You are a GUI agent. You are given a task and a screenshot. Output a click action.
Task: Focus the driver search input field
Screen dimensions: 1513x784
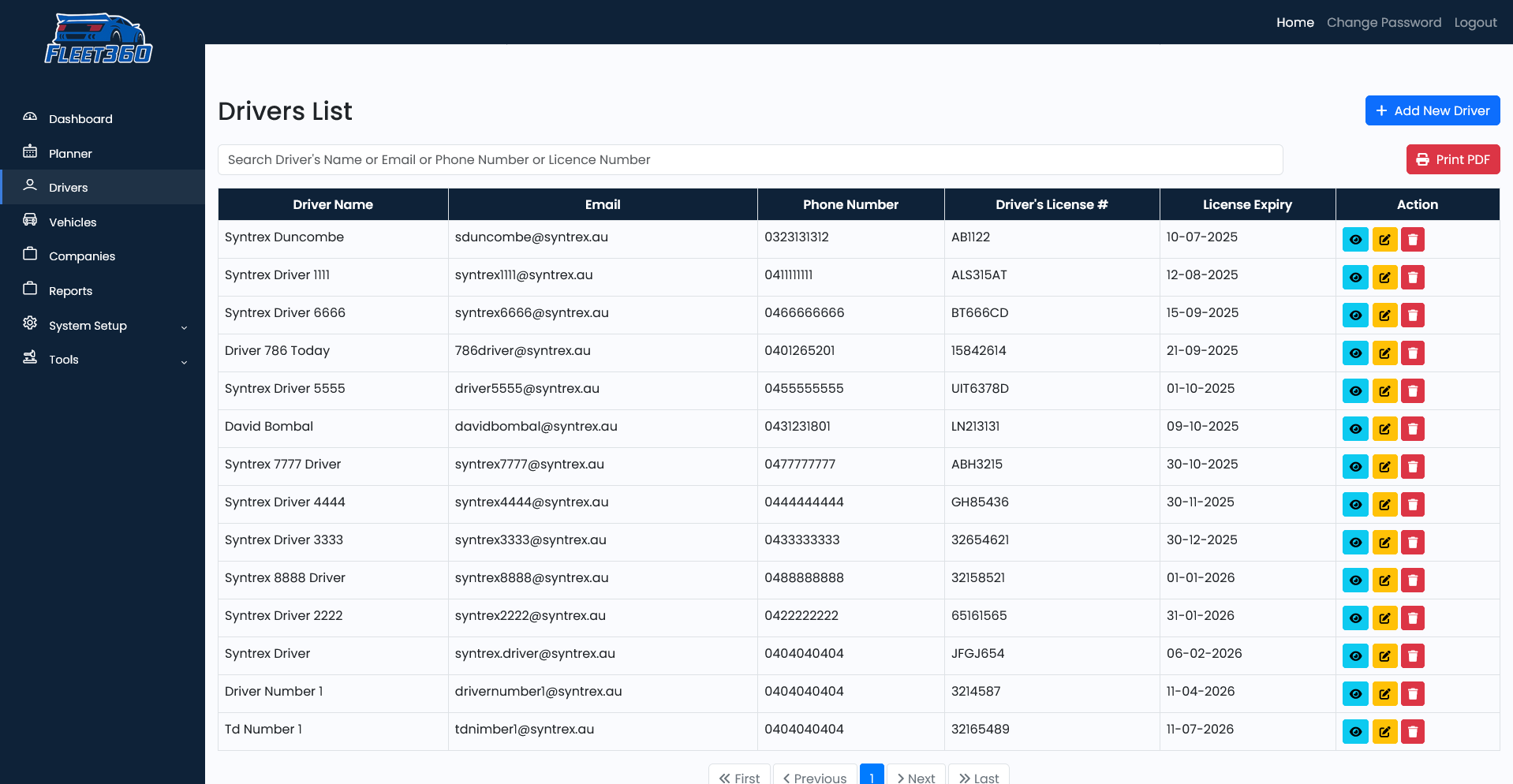[x=749, y=160]
